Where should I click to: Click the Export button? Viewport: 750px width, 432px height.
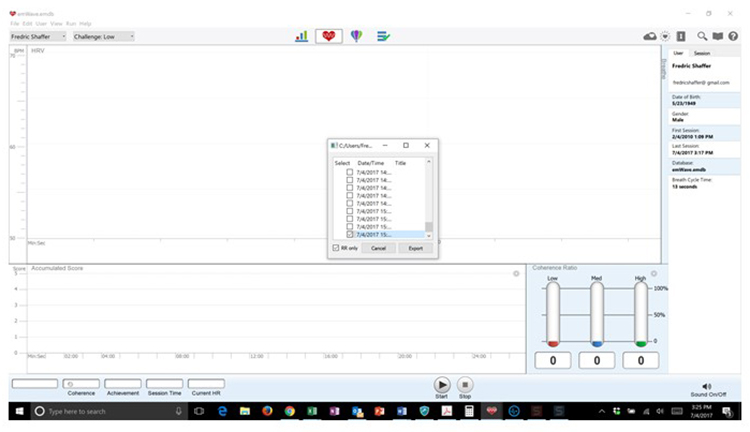tap(416, 247)
